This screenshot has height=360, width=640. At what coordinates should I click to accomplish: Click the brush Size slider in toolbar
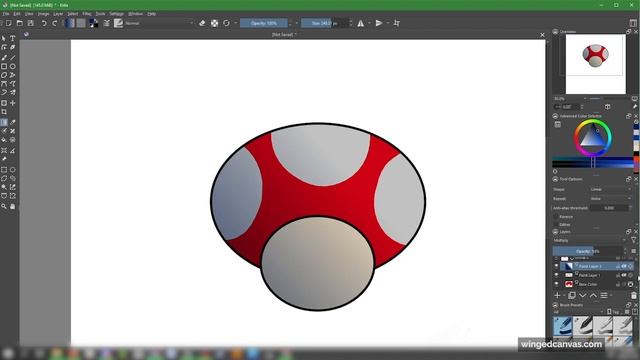(324, 23)
